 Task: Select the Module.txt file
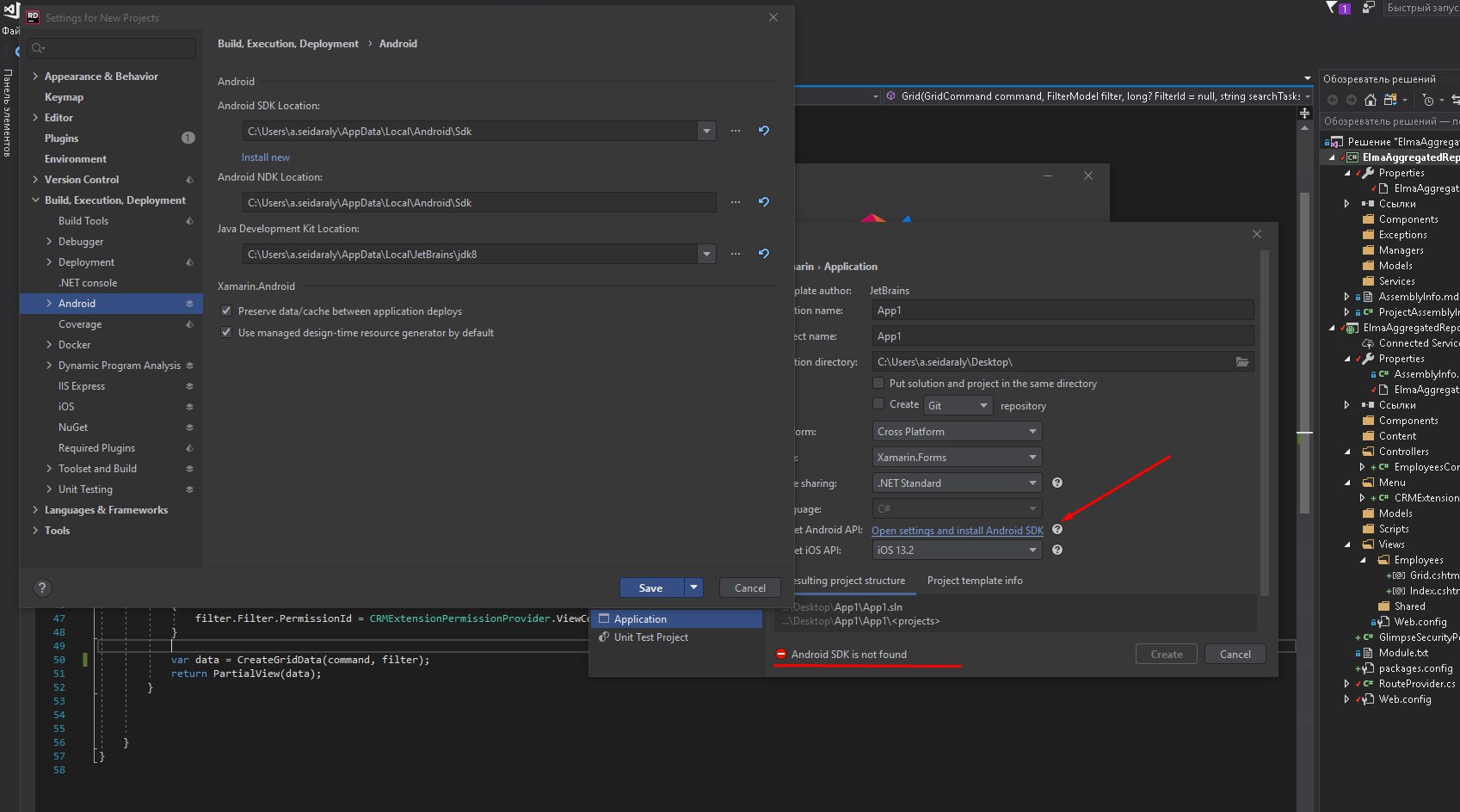(1403, 653)
